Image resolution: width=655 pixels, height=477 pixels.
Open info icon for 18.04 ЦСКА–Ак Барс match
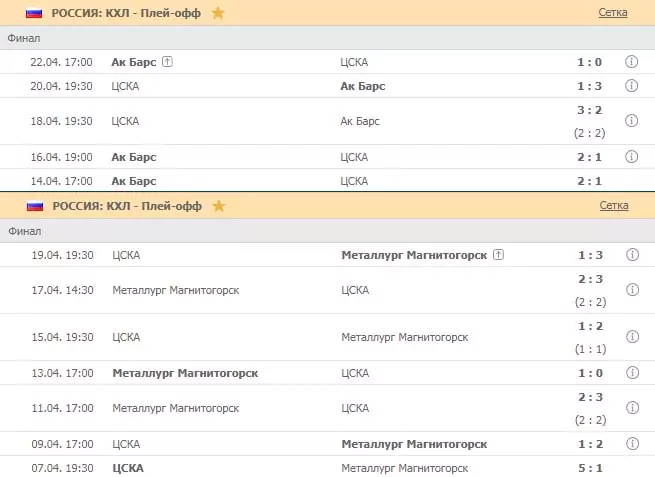click(x=631, y=121)
